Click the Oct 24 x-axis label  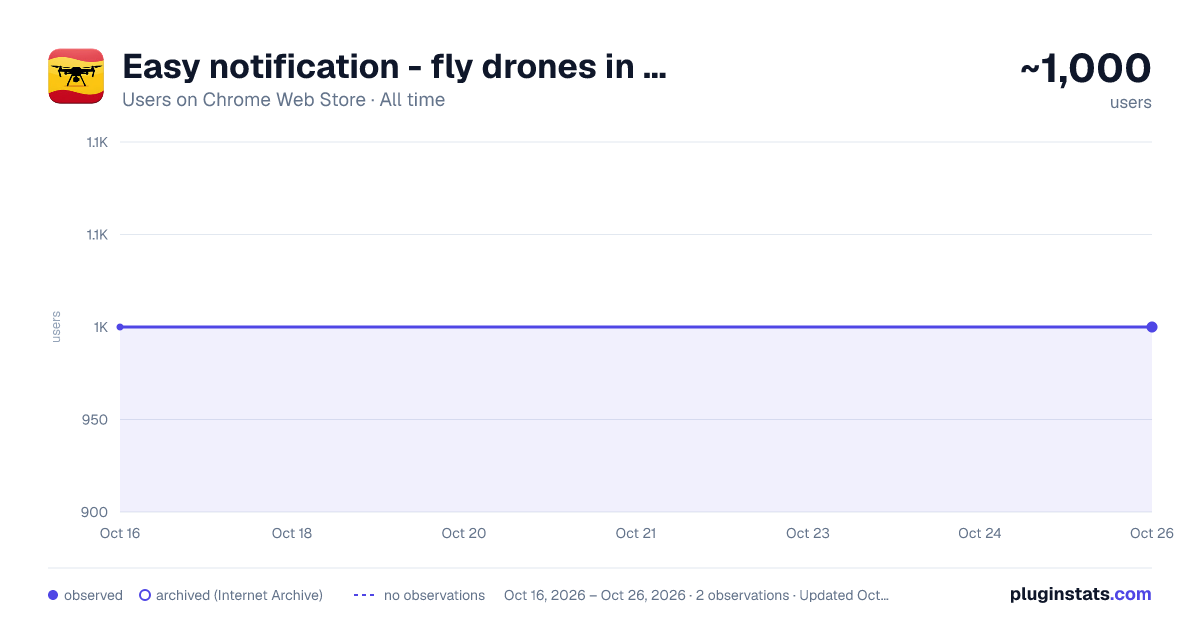point(980,533)
